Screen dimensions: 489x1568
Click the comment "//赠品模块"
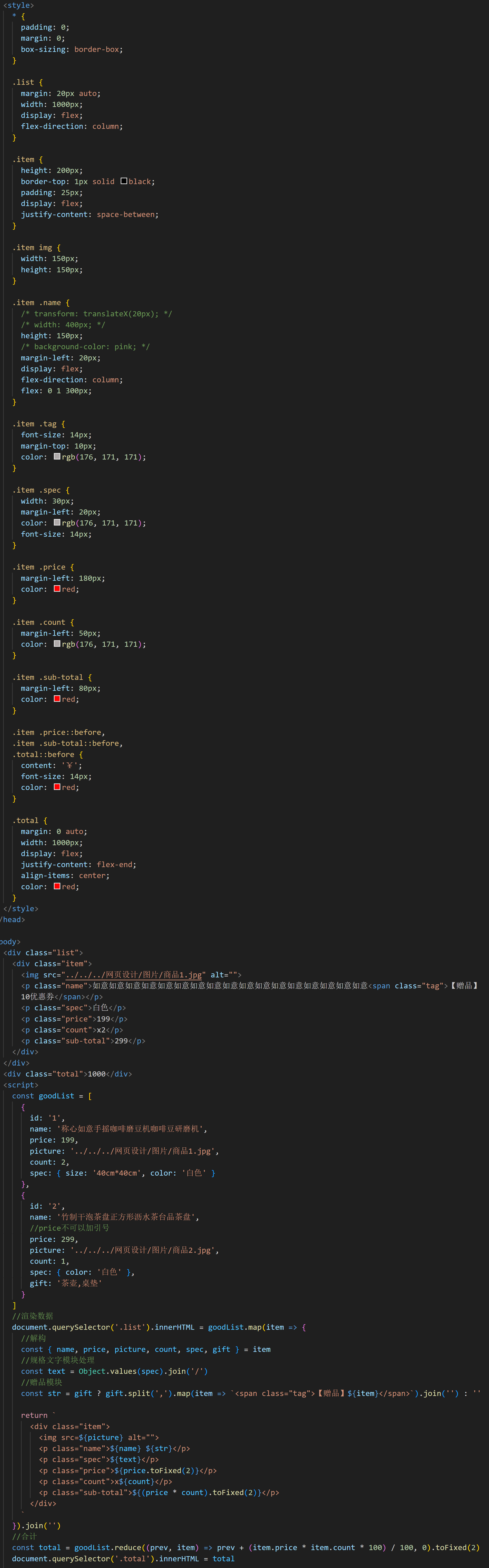pos(41,1382)
